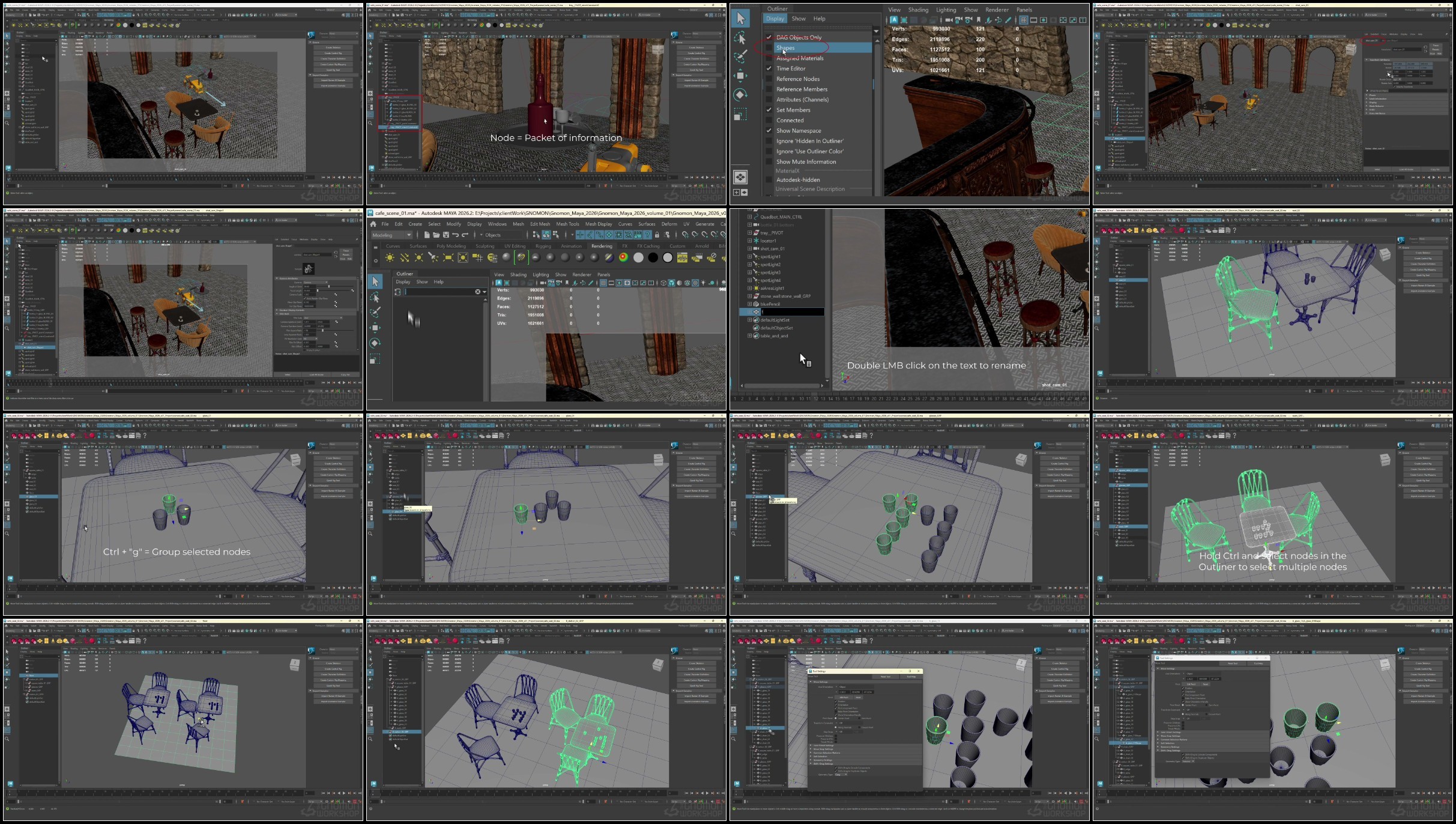Open the Mesh Tools menu

coord(567,224)
